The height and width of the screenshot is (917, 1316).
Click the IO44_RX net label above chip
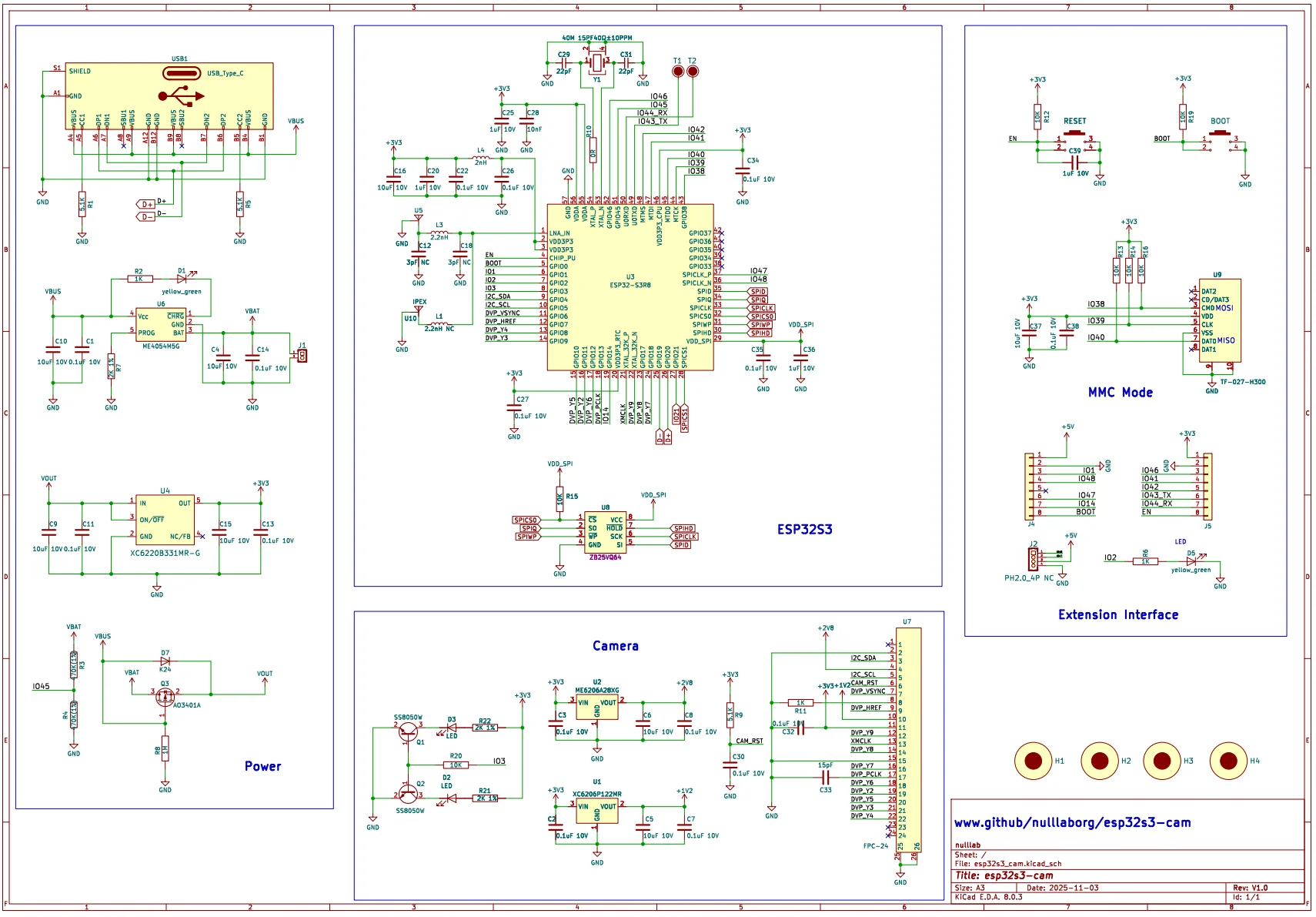coord(652,113)
